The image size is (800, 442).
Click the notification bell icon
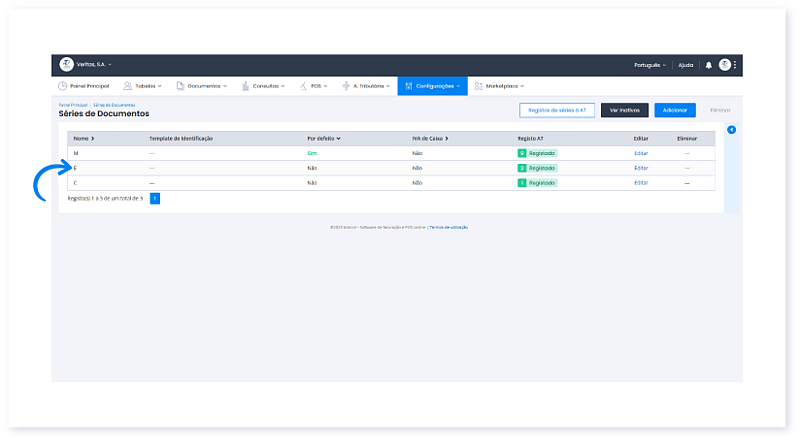709,64
